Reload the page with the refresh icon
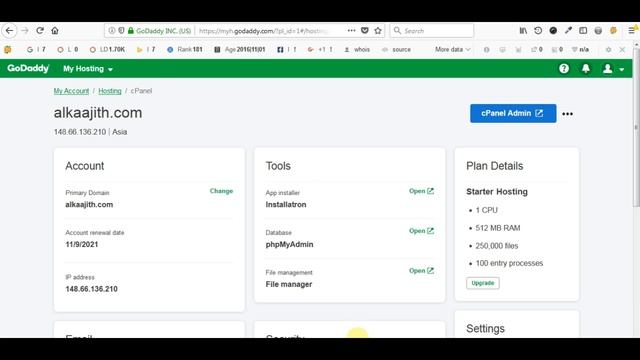Screen dimensions: 640x360 40,31
